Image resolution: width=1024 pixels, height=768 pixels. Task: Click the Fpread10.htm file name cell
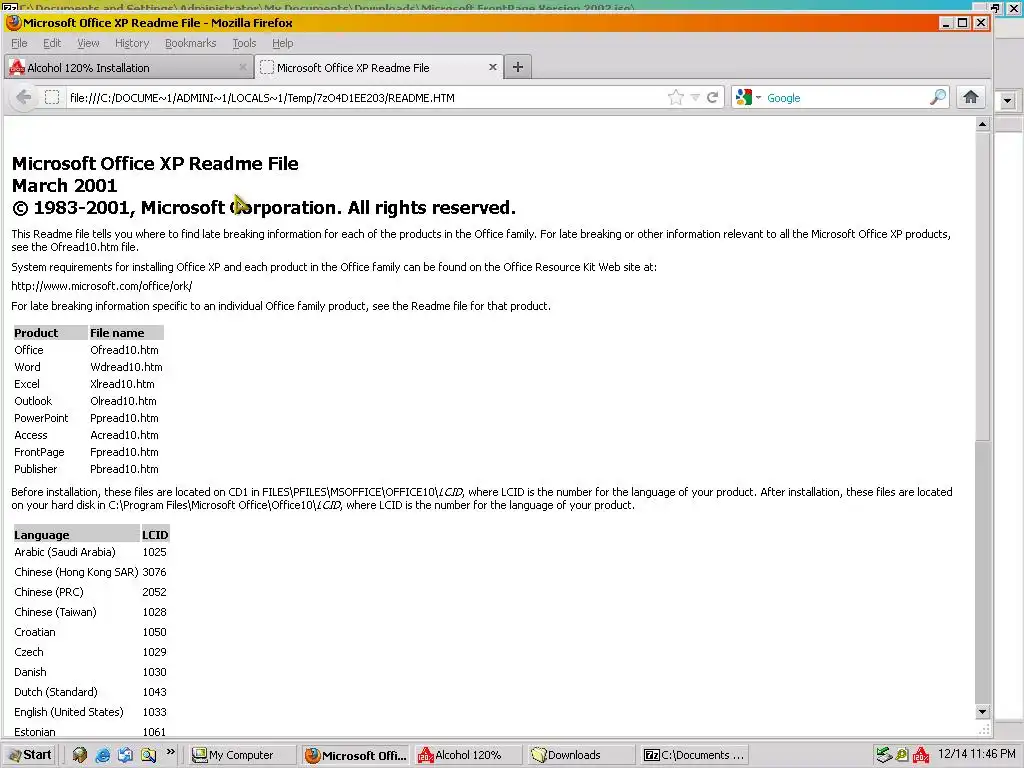pos(124,452)
